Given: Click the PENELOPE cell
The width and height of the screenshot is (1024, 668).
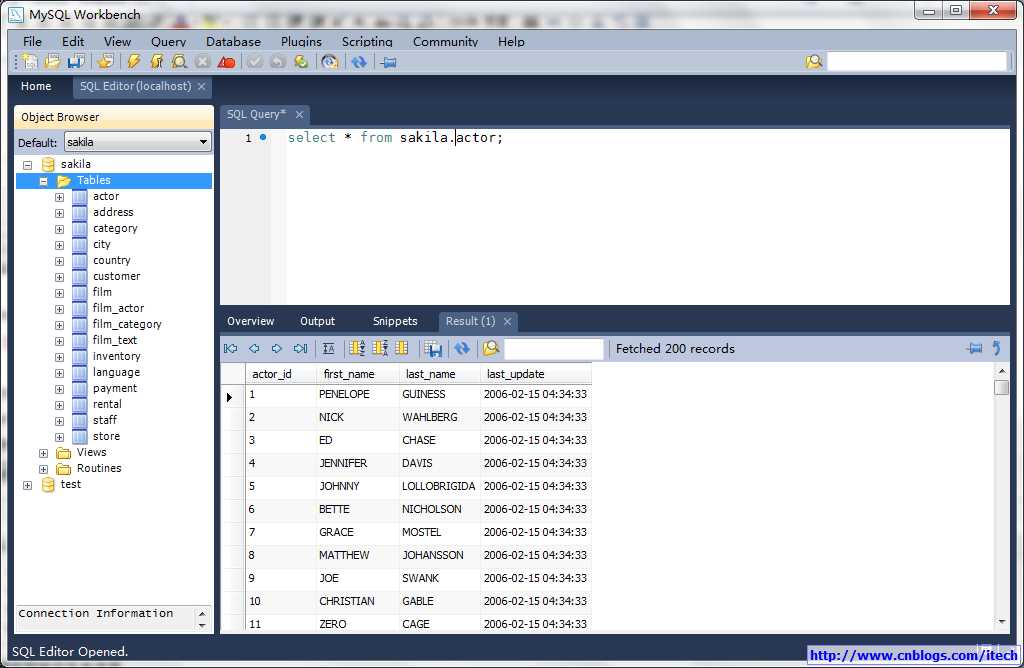Looking at the screenshot, I should pyautogui.click(x=357, y=394).
